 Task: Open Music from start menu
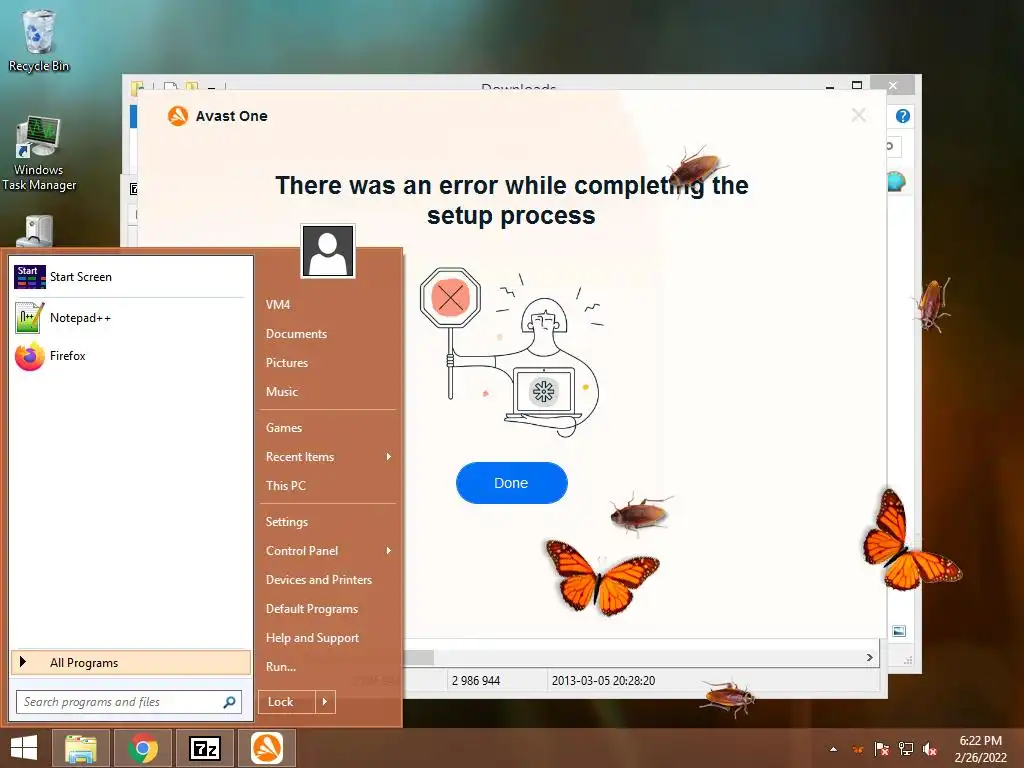point(281,392)
